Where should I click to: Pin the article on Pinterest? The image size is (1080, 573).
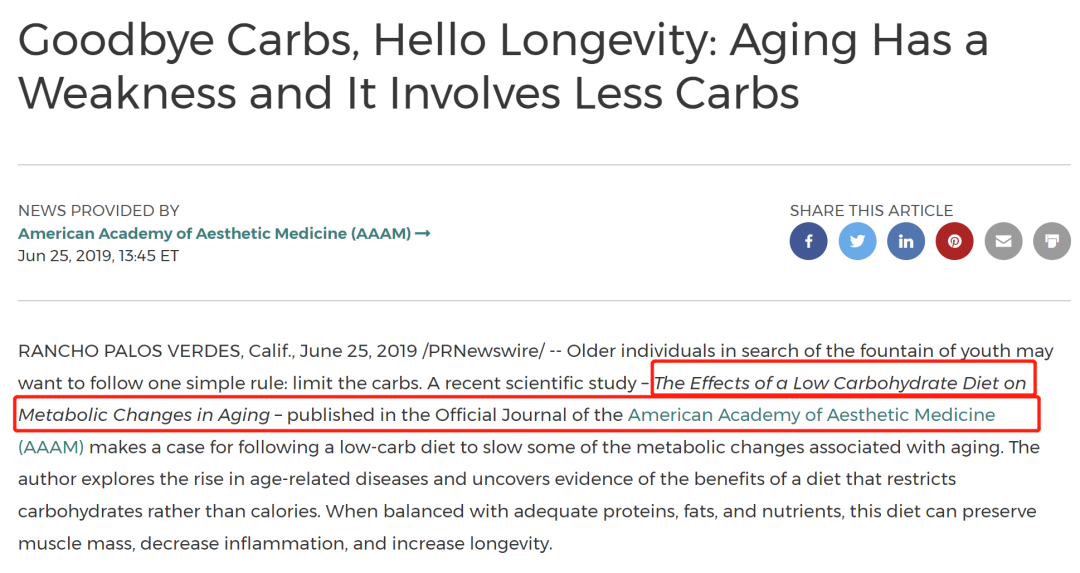[x=955, y=241]
